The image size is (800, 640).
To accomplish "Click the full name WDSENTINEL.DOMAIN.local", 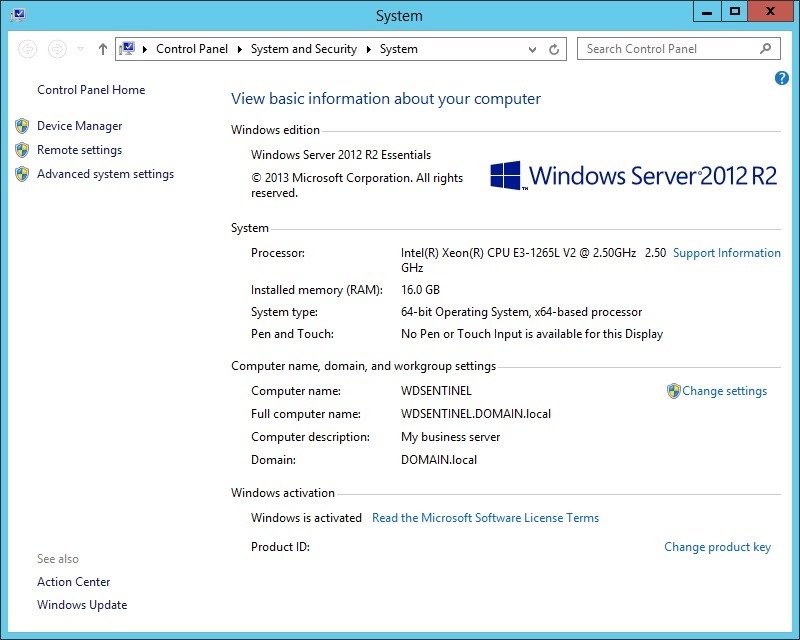I will pyautogui.click(x=476, y=414).
